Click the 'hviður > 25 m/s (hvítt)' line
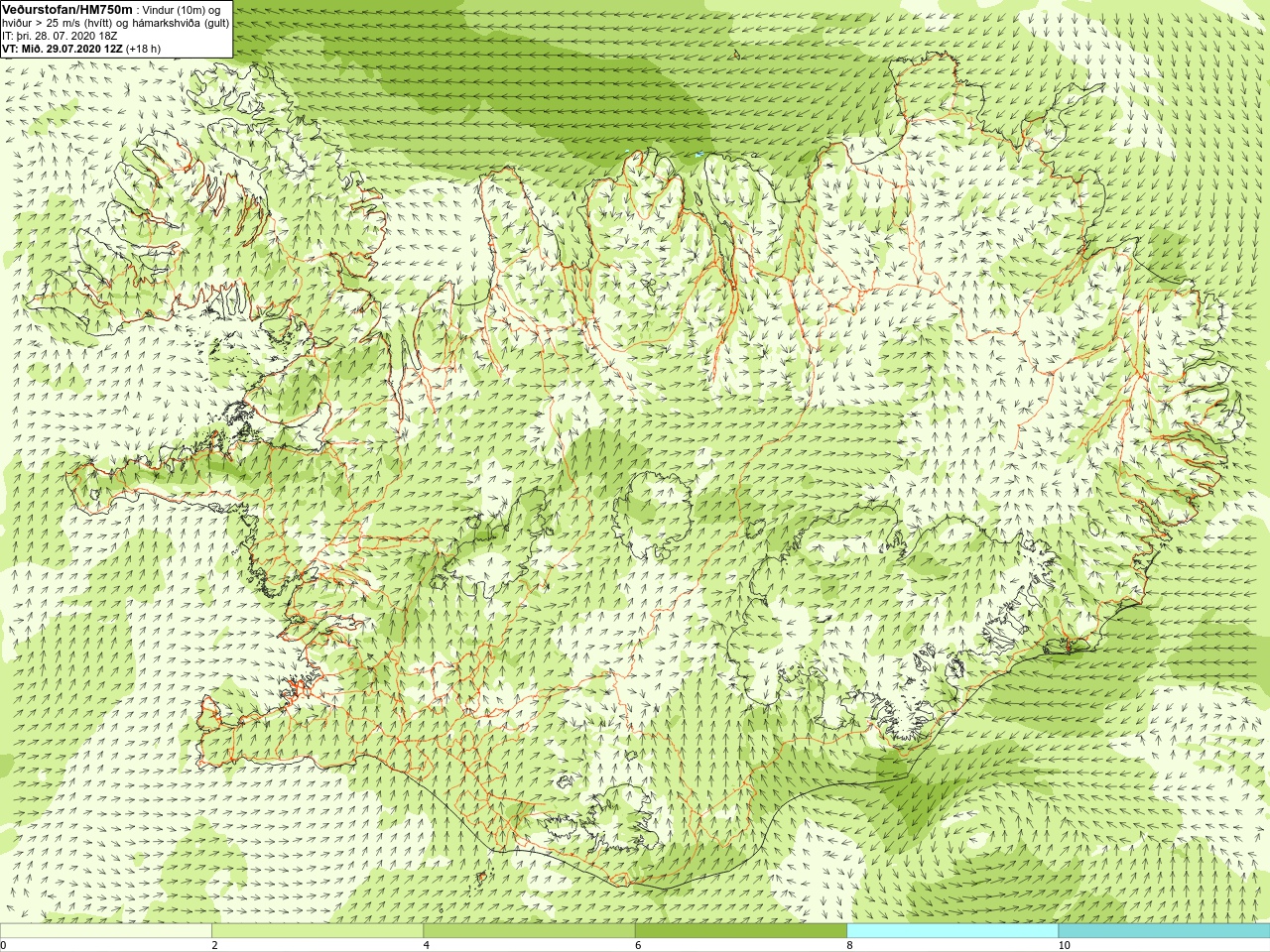 58,22
